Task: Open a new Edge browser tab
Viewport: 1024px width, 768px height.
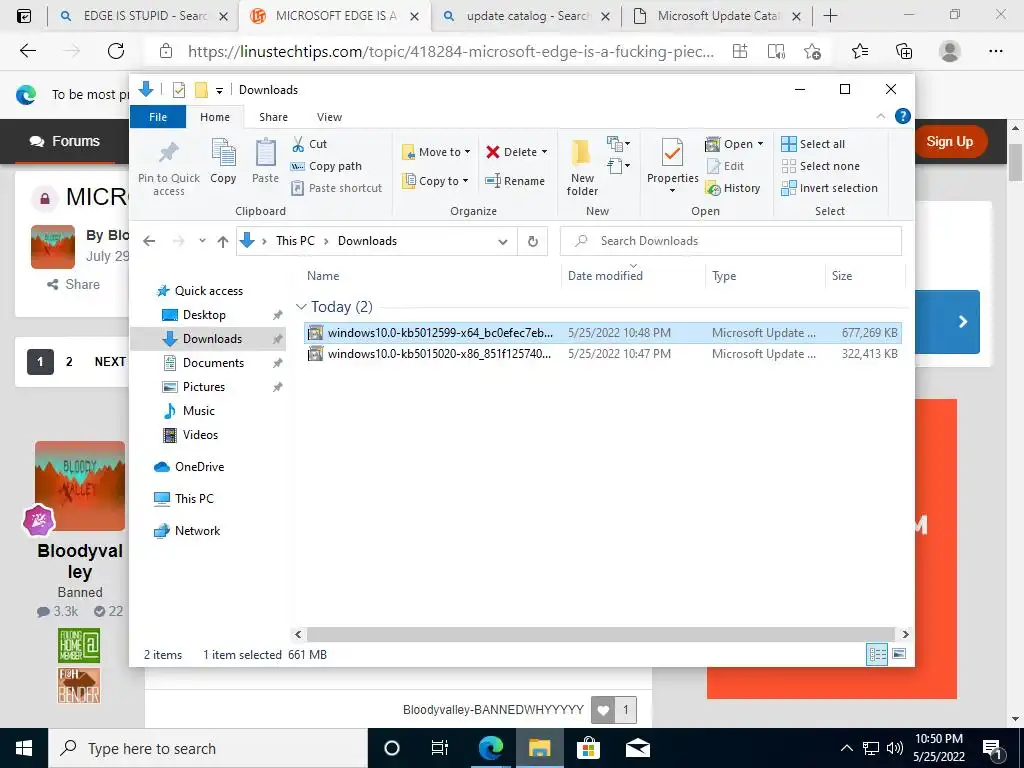Action: [830, 16]
